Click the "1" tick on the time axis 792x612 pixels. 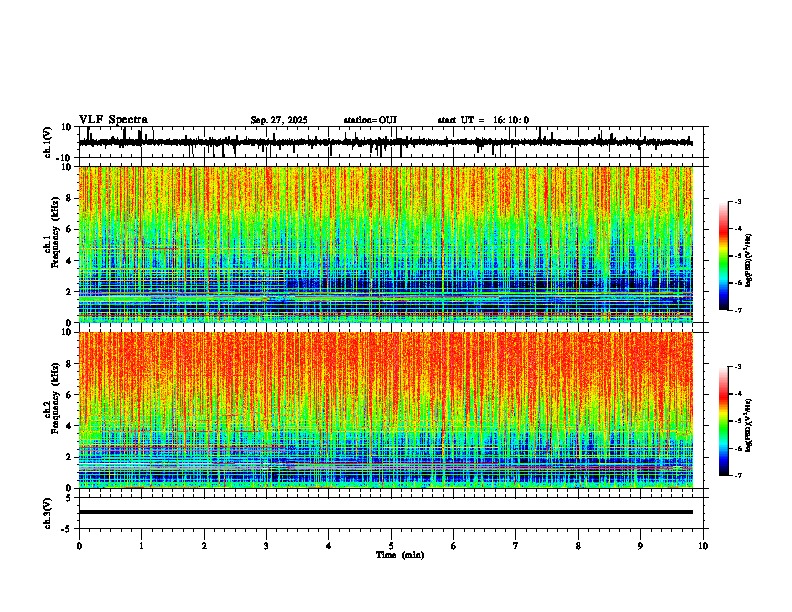[x=141, y=546]
